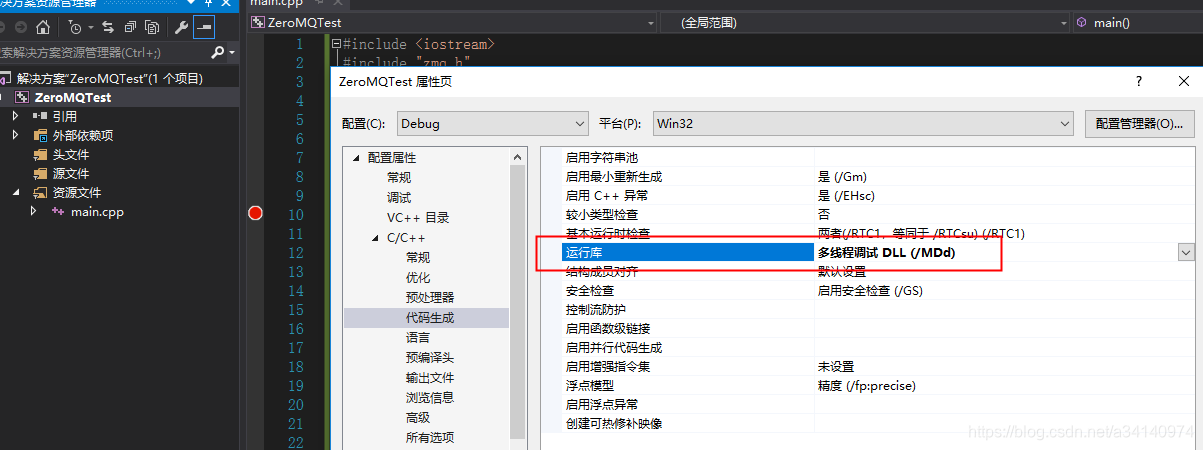Click the 外部依赖项 folder icon
The image size is (1203, 450).
[x=41, y=135]
